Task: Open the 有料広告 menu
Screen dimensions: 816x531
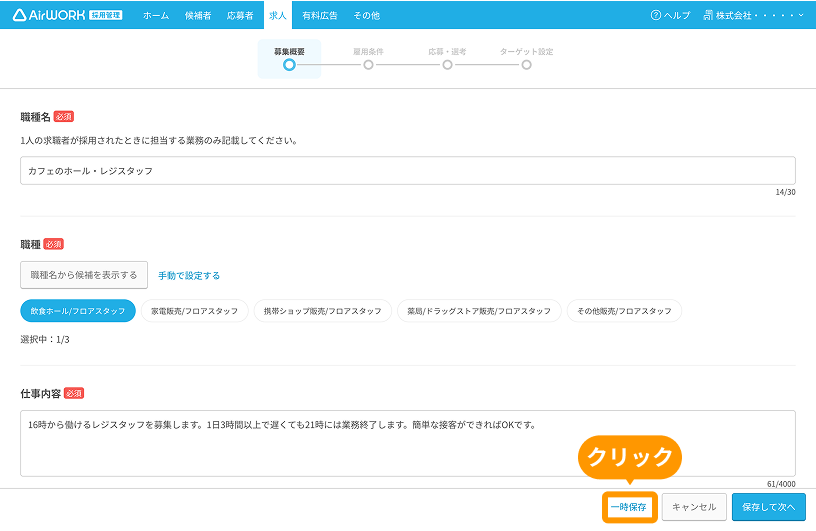Action: [320, 16]
